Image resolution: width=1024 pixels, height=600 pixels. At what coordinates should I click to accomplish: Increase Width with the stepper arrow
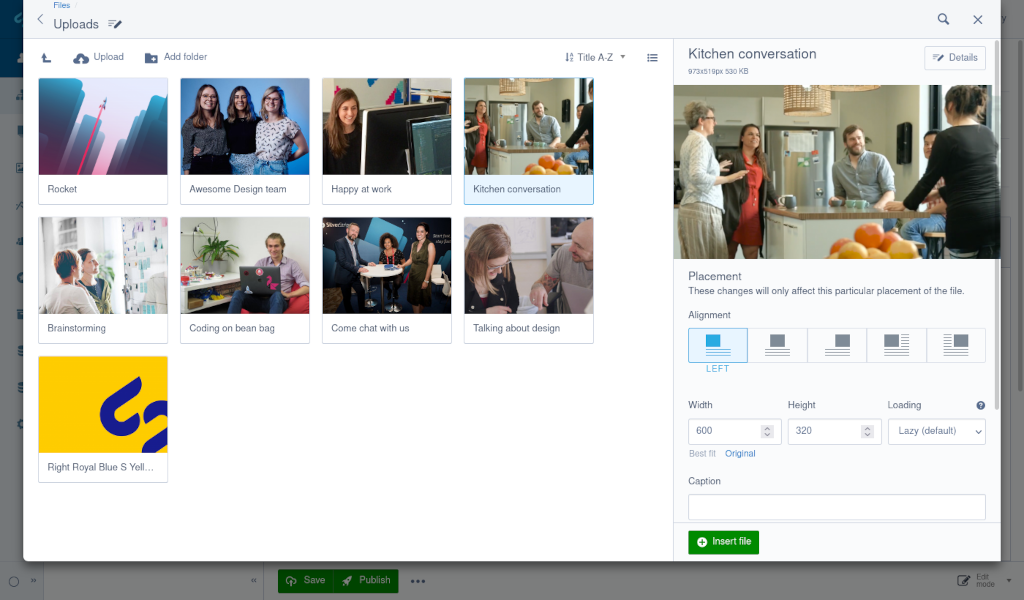tap(769, 427)
